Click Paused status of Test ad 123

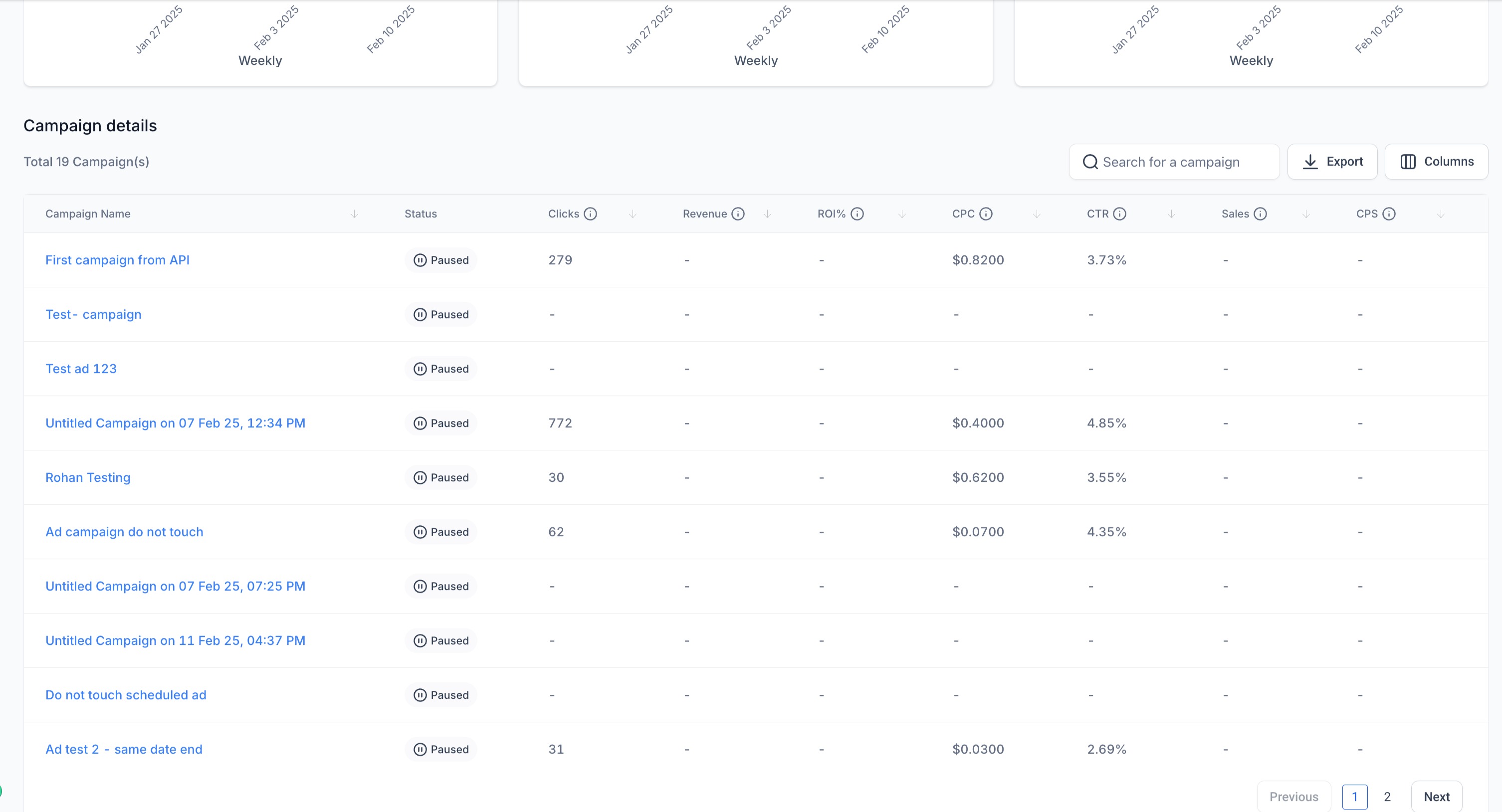[441, 369]
